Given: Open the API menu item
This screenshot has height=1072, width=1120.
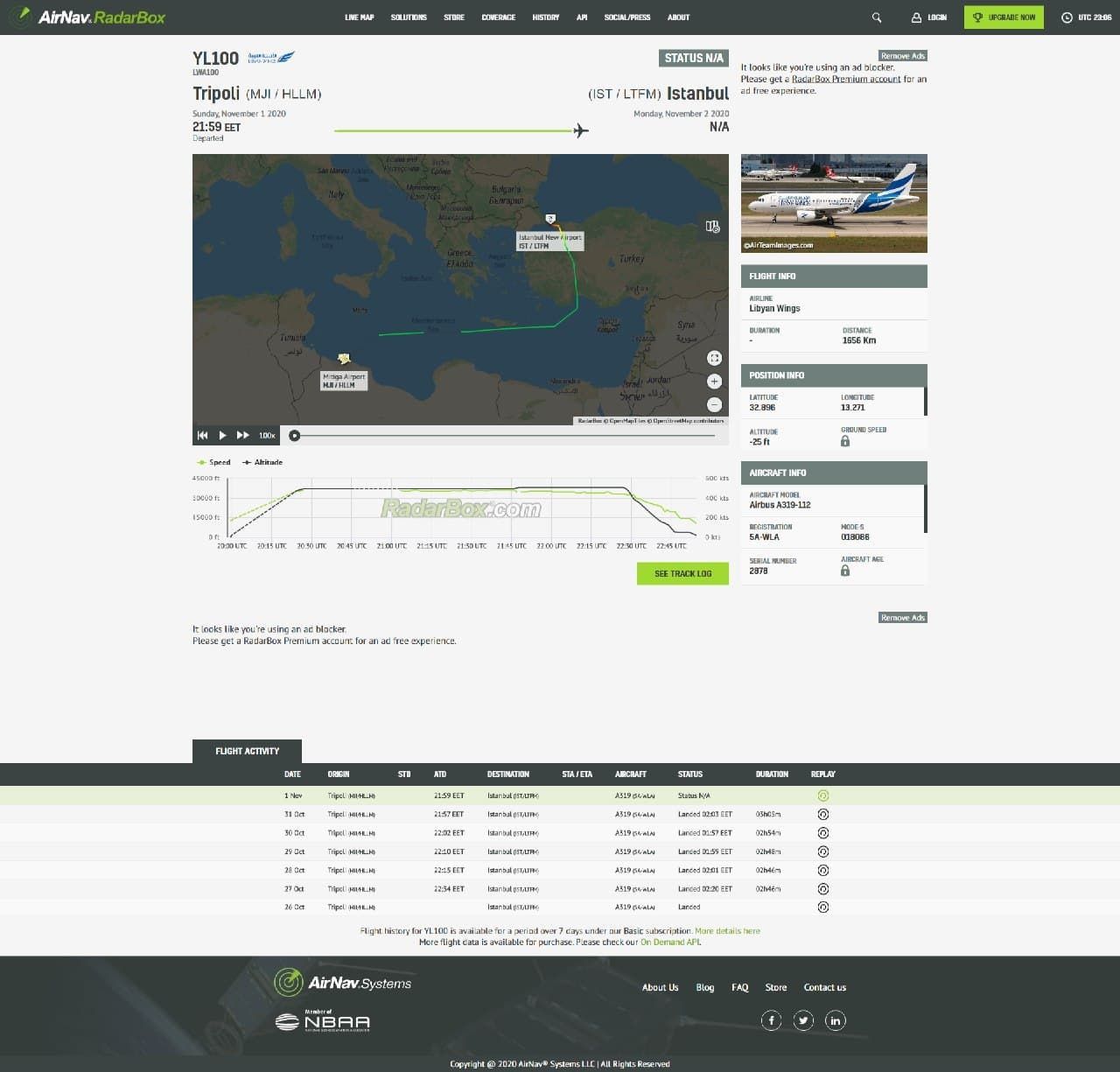Looking at the screenshot, I should coord(582,18).
